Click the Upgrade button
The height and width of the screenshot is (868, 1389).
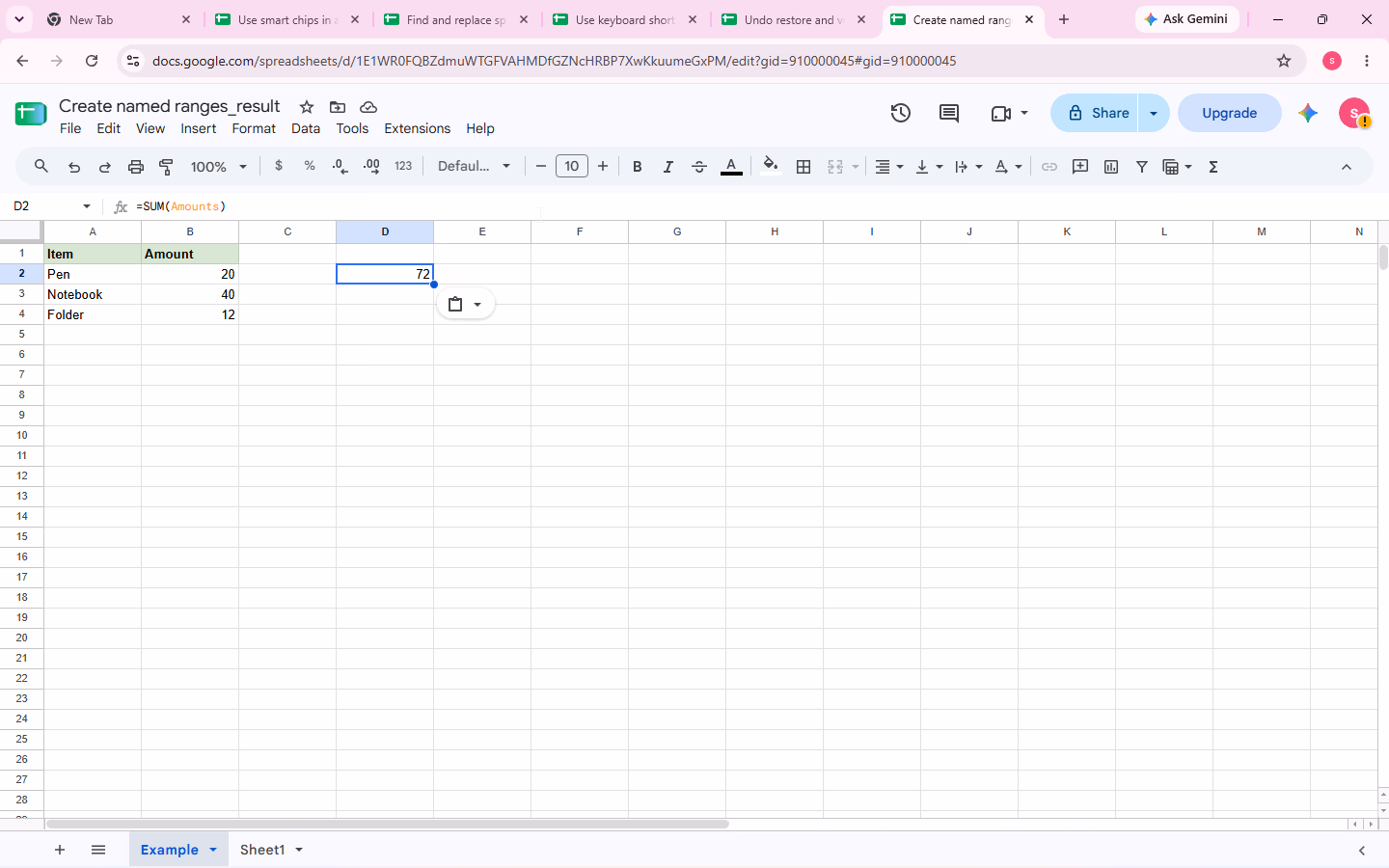click(1230, 113)
